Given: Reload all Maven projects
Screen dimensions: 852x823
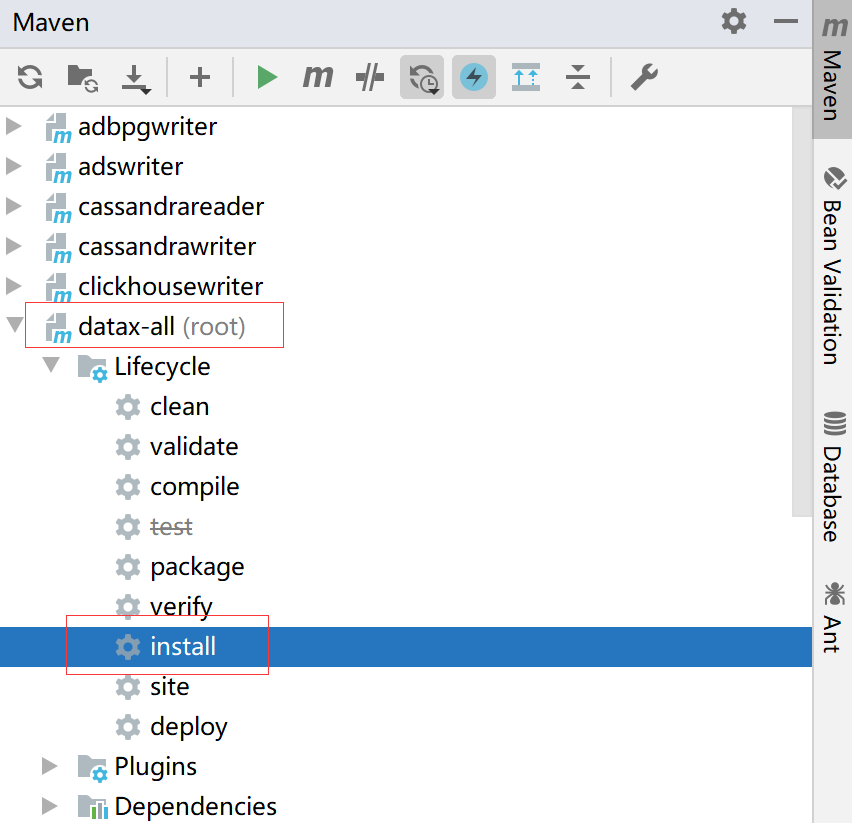Looking at the screenshot, I should click(30, 77).
